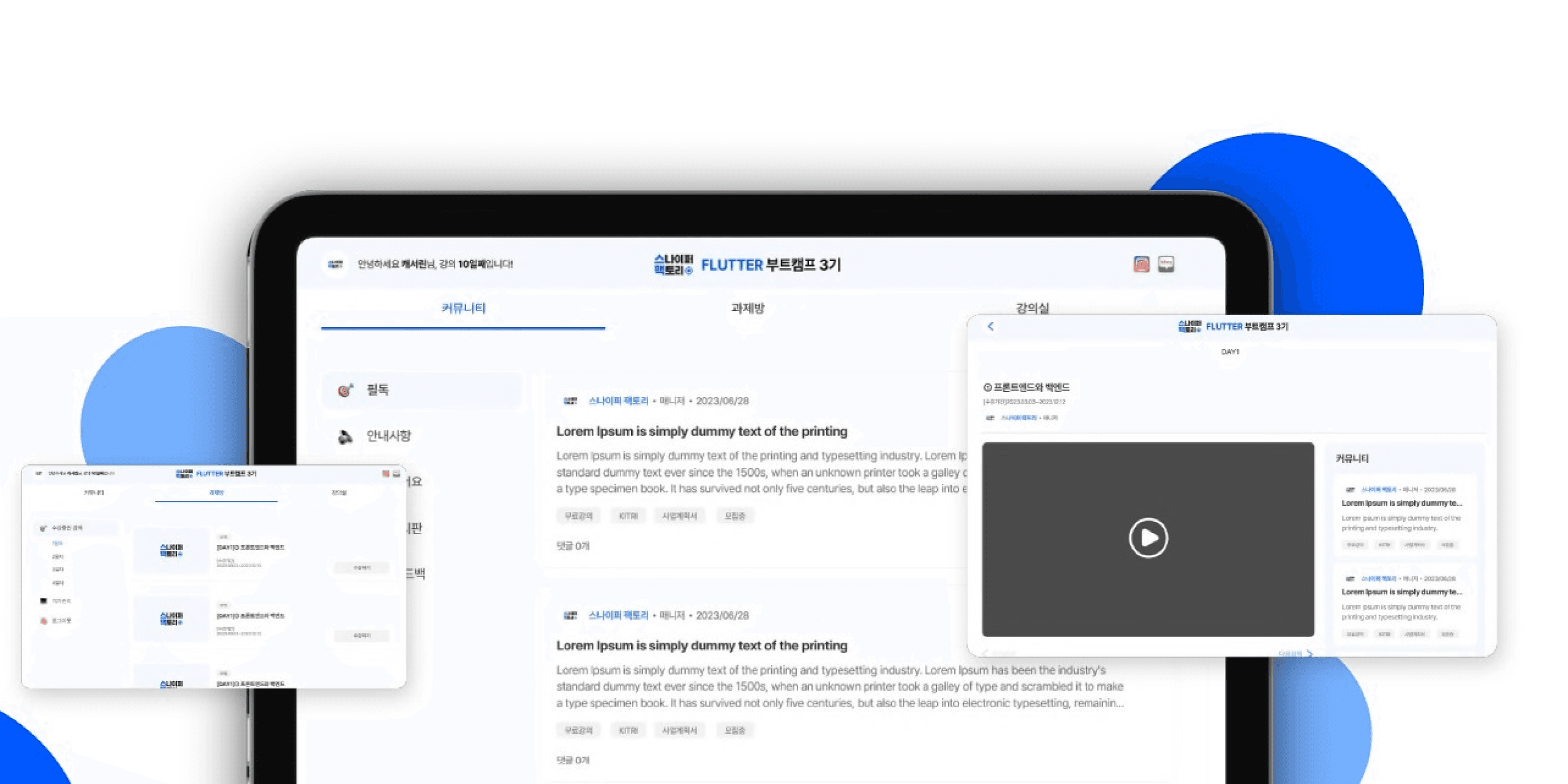Go back with the blue arrow in lecture window
1568x784 pixels.
pyautogui.click(x=990, y=326)
